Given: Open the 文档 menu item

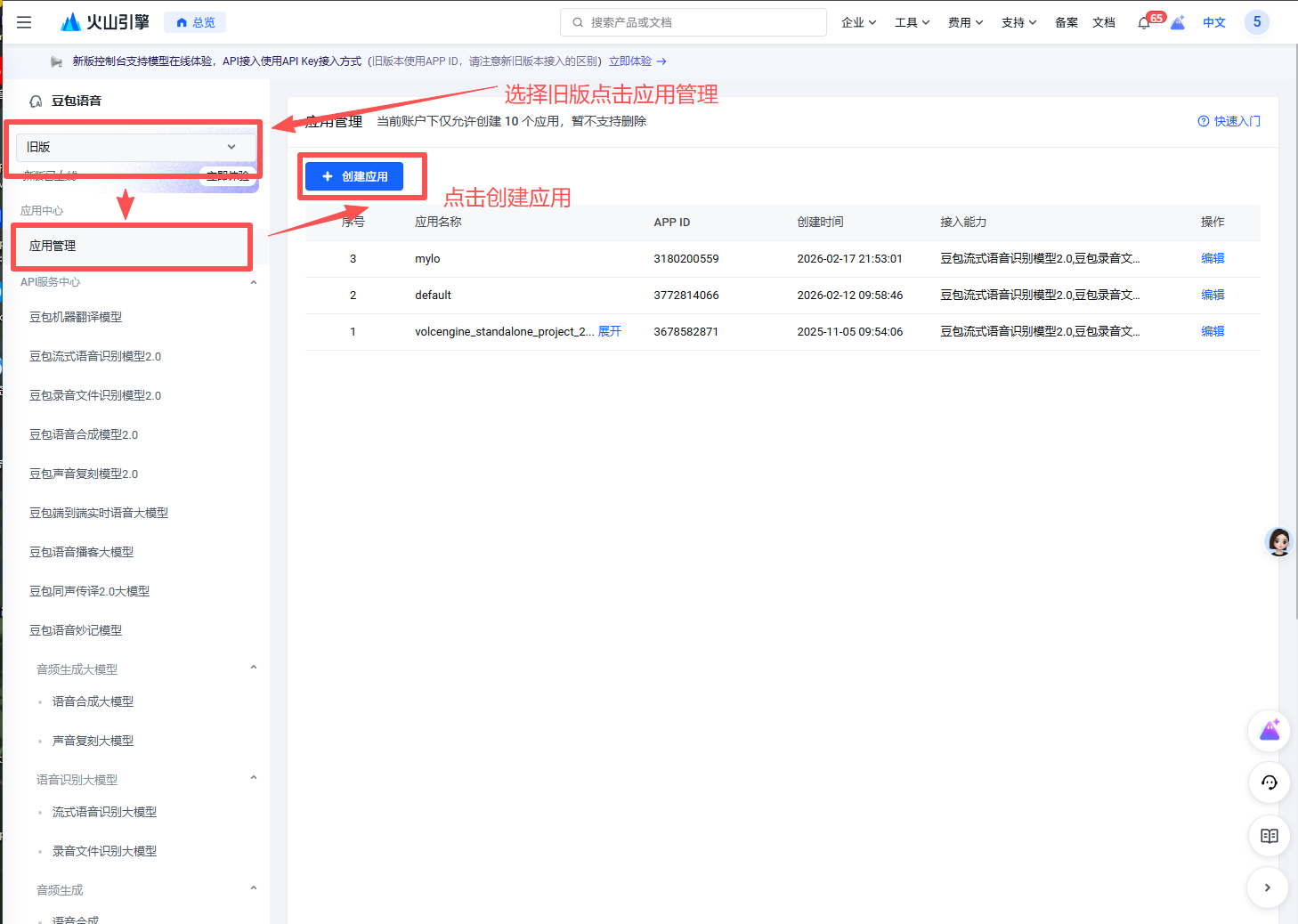Looking at the screenshot, I should pos(1104,22).
